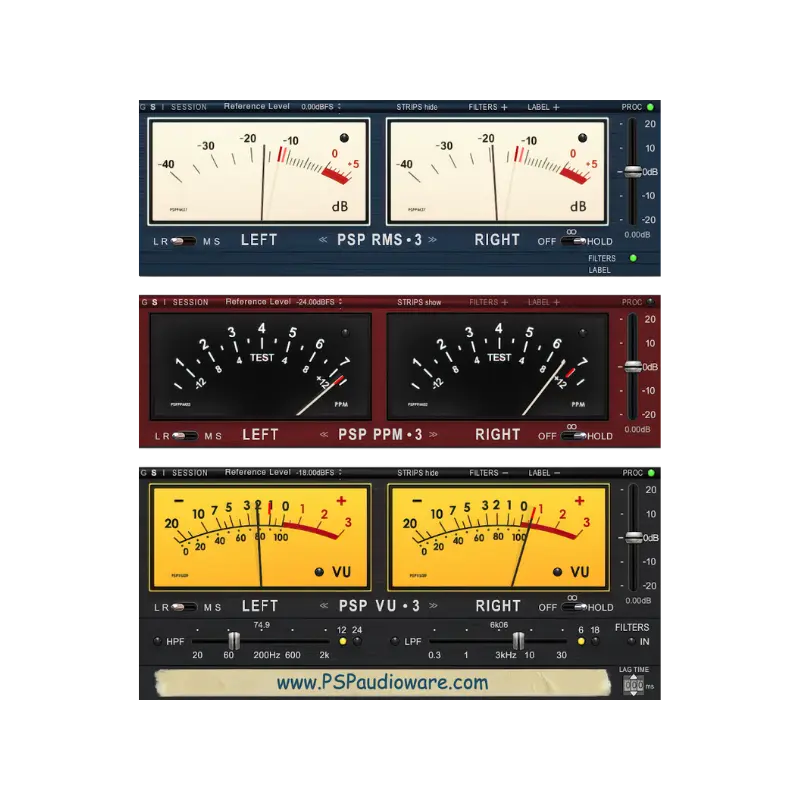Screen dimensions: 800x800
Task: Click next meter arrow beside PSP PPM•3
Action: pyautogui.click(x=434, y=435)
